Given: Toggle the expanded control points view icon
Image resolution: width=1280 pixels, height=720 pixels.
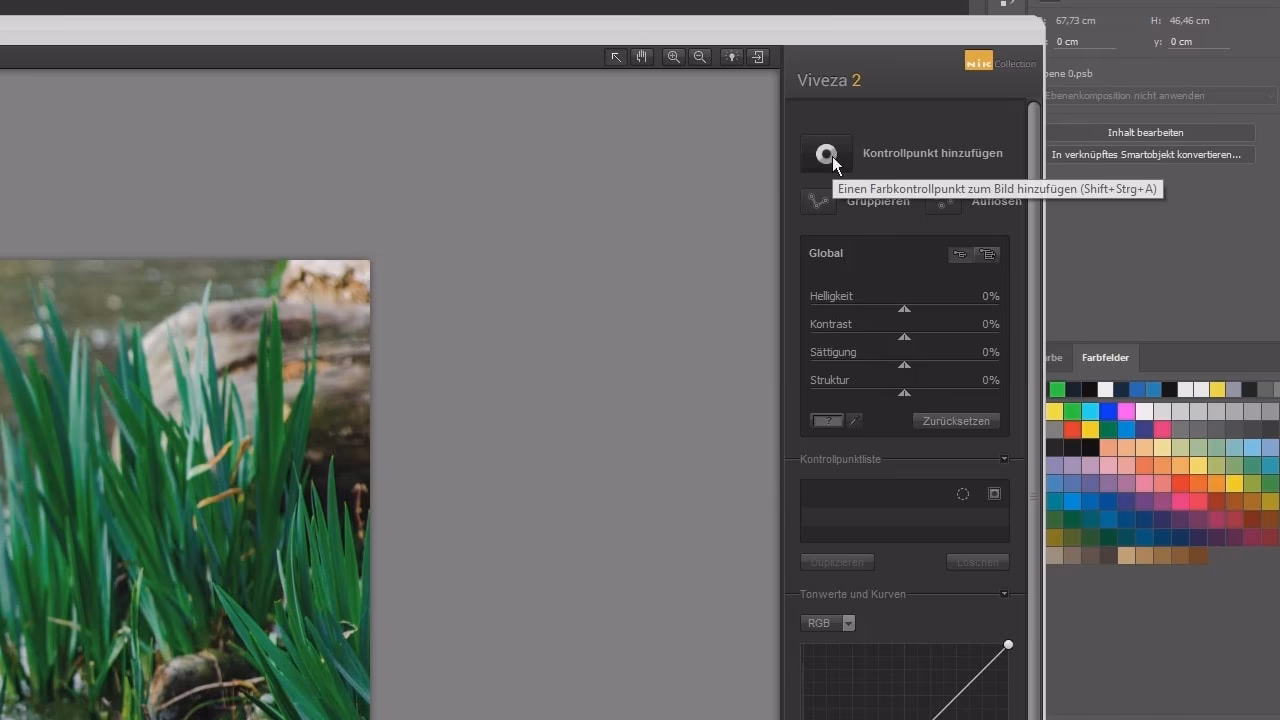Looking at the screenshot, I should point(988,254).
